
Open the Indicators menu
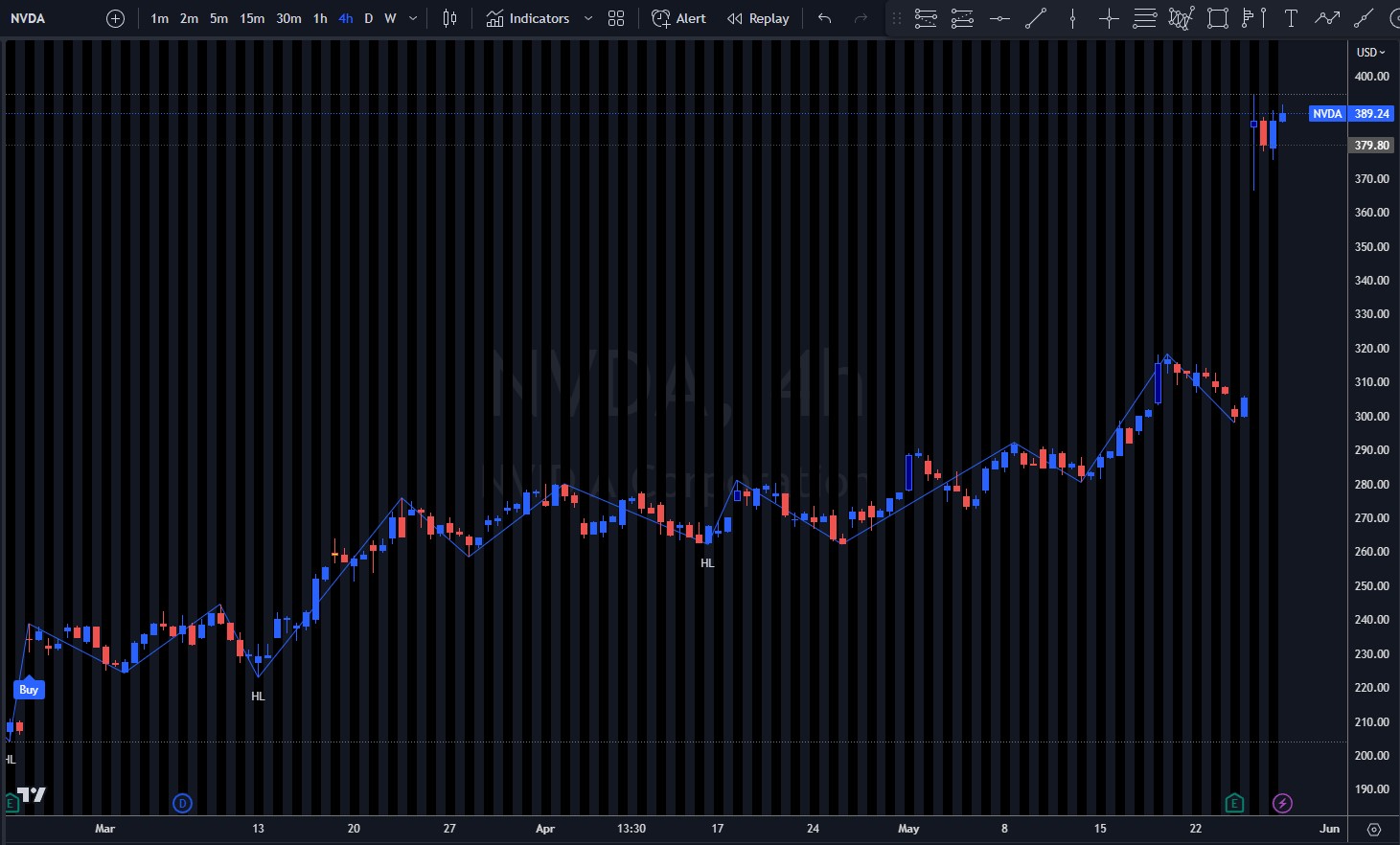click(528, 18)
